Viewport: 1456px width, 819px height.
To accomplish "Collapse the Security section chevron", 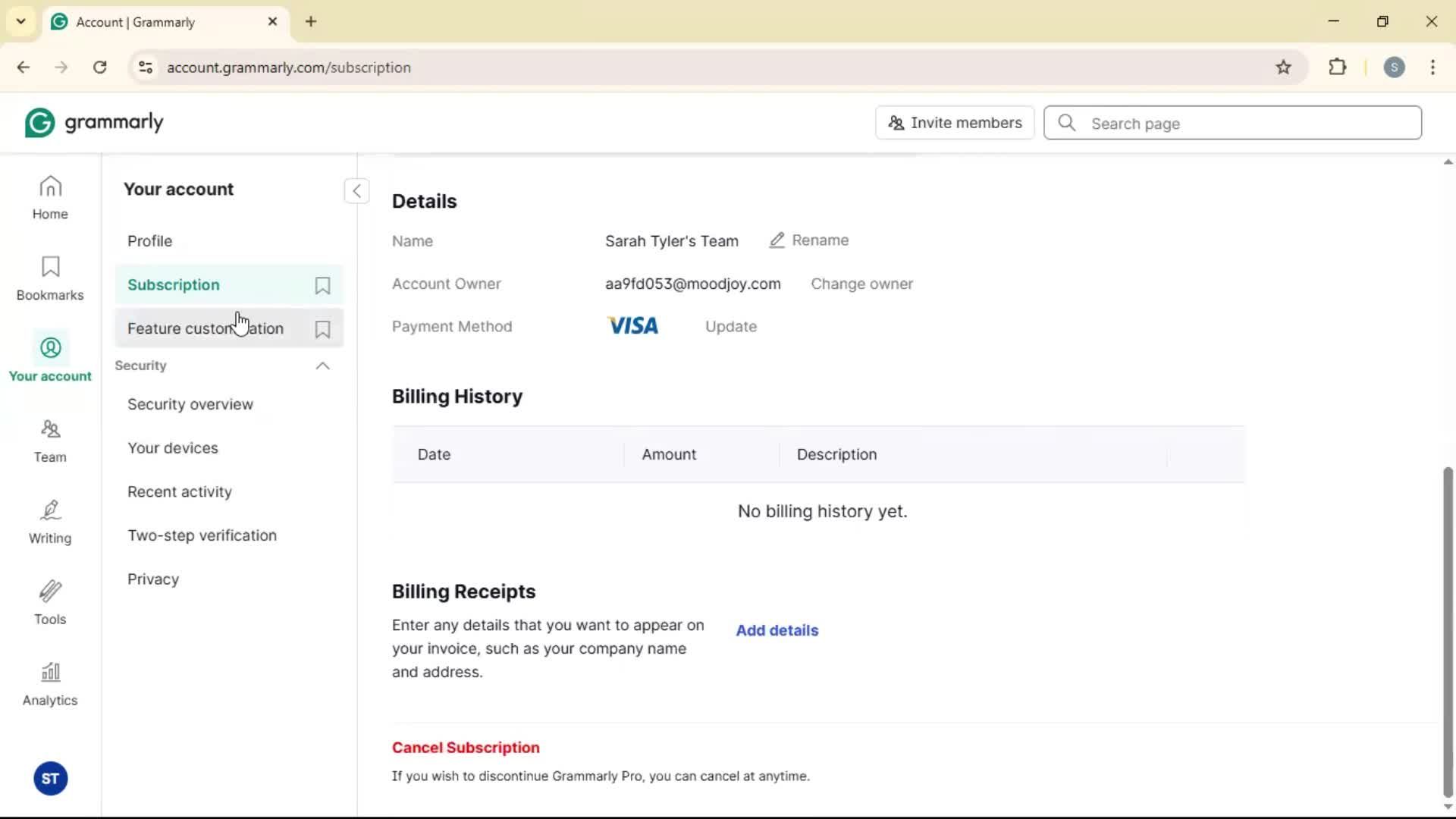I will point(322,366).
